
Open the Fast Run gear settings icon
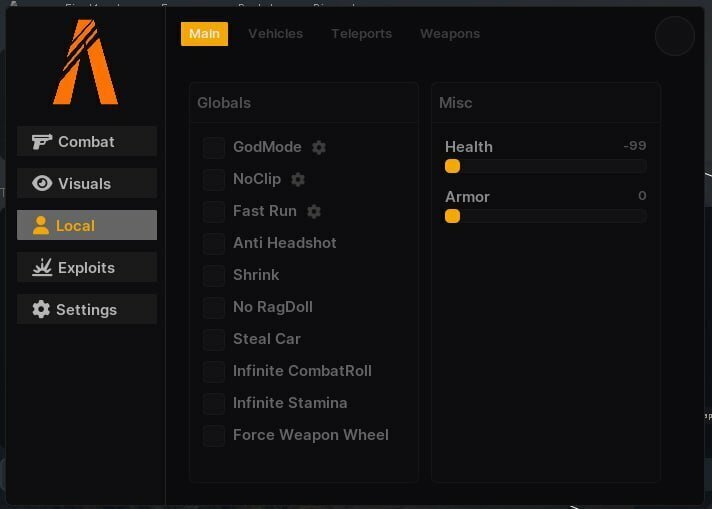pos(314,211)
